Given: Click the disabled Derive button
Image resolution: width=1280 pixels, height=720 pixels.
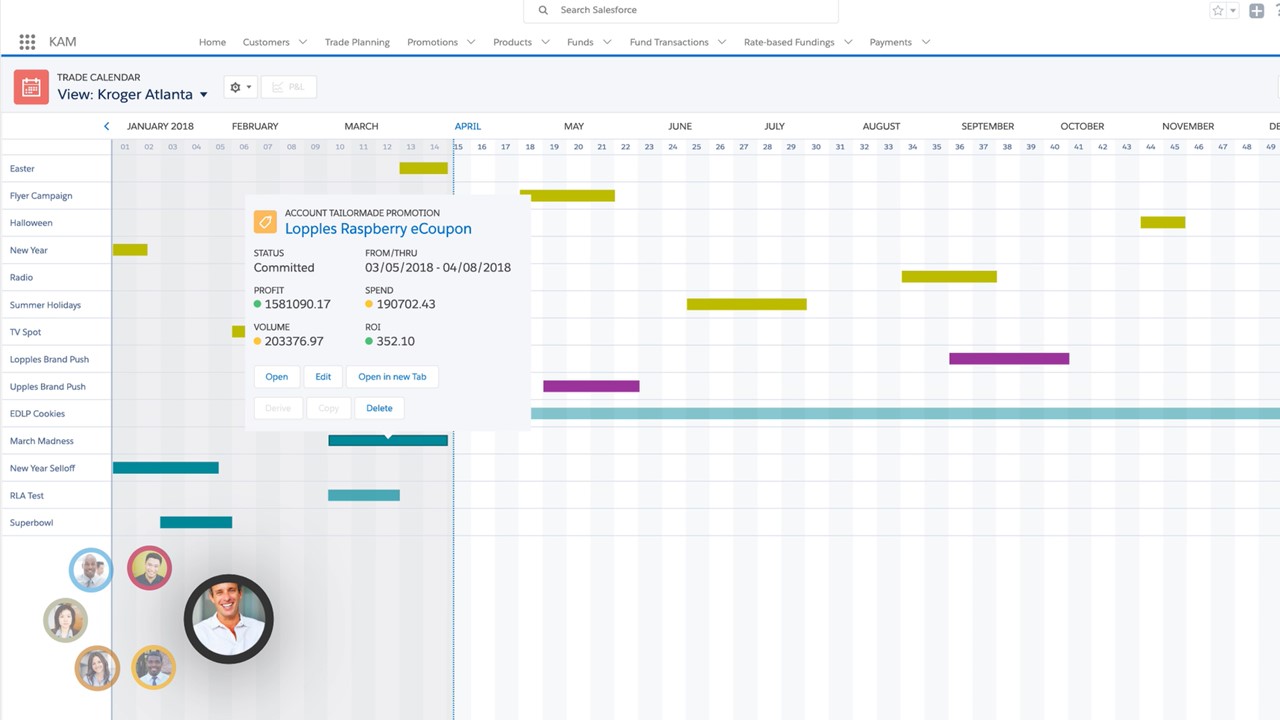Looking at the screenshot, I should click(278, 408).
